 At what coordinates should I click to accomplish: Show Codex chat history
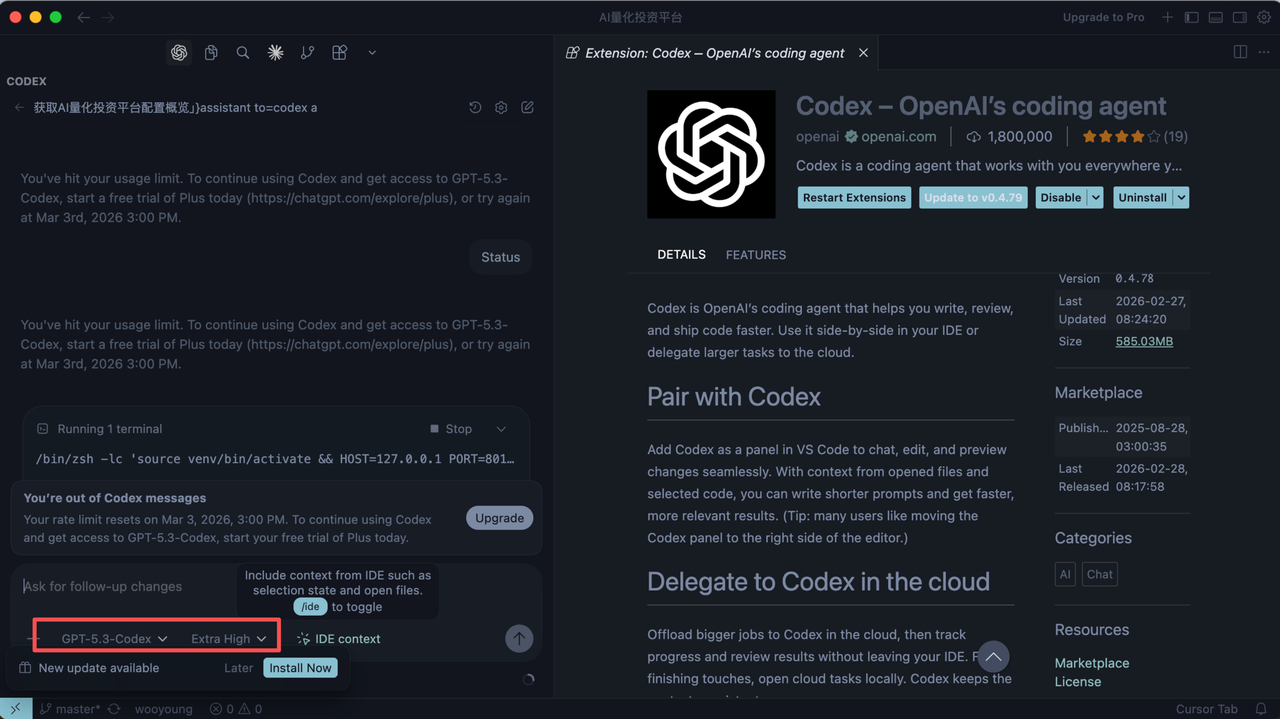pos(475,108)
